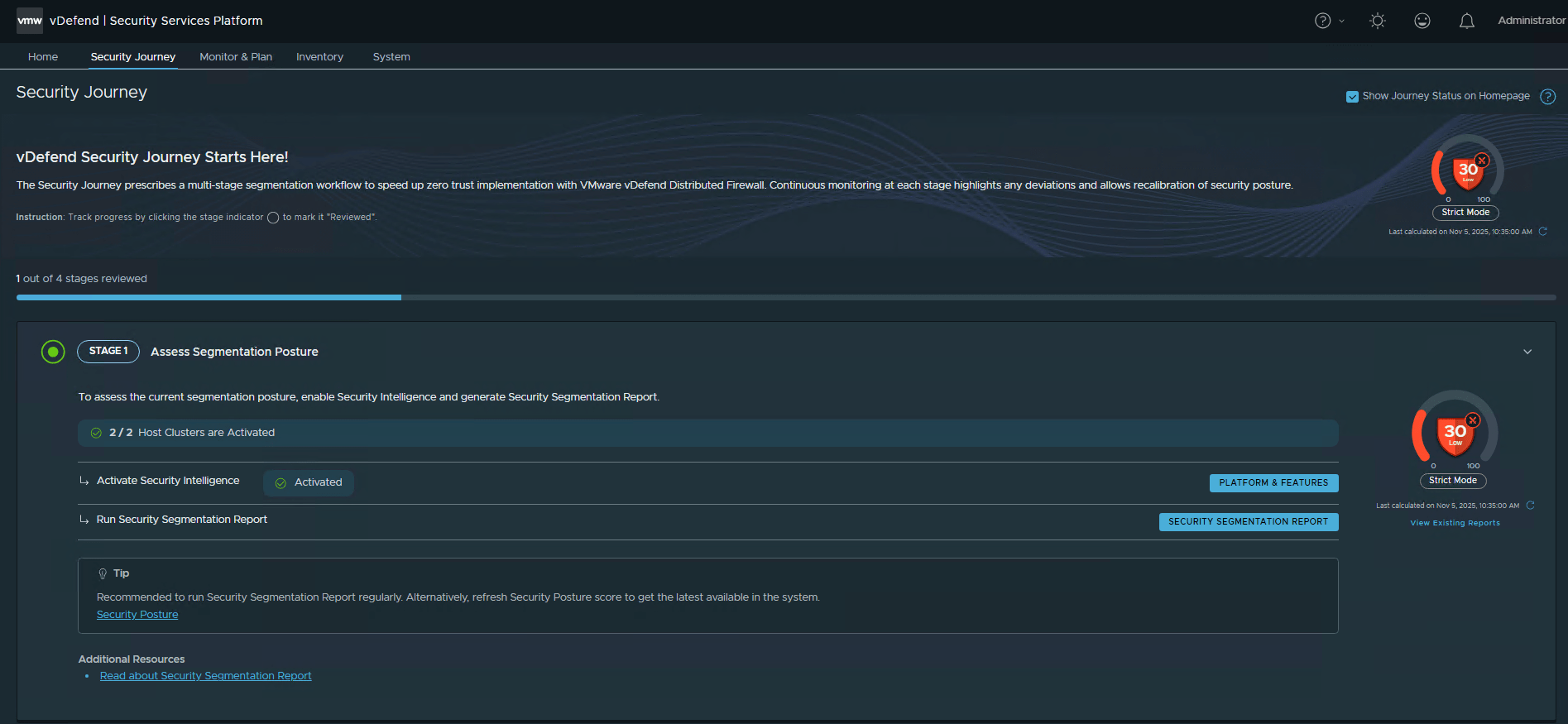Click the header security score shield gauge
1568x724 pixels.
coord(1467,169)
